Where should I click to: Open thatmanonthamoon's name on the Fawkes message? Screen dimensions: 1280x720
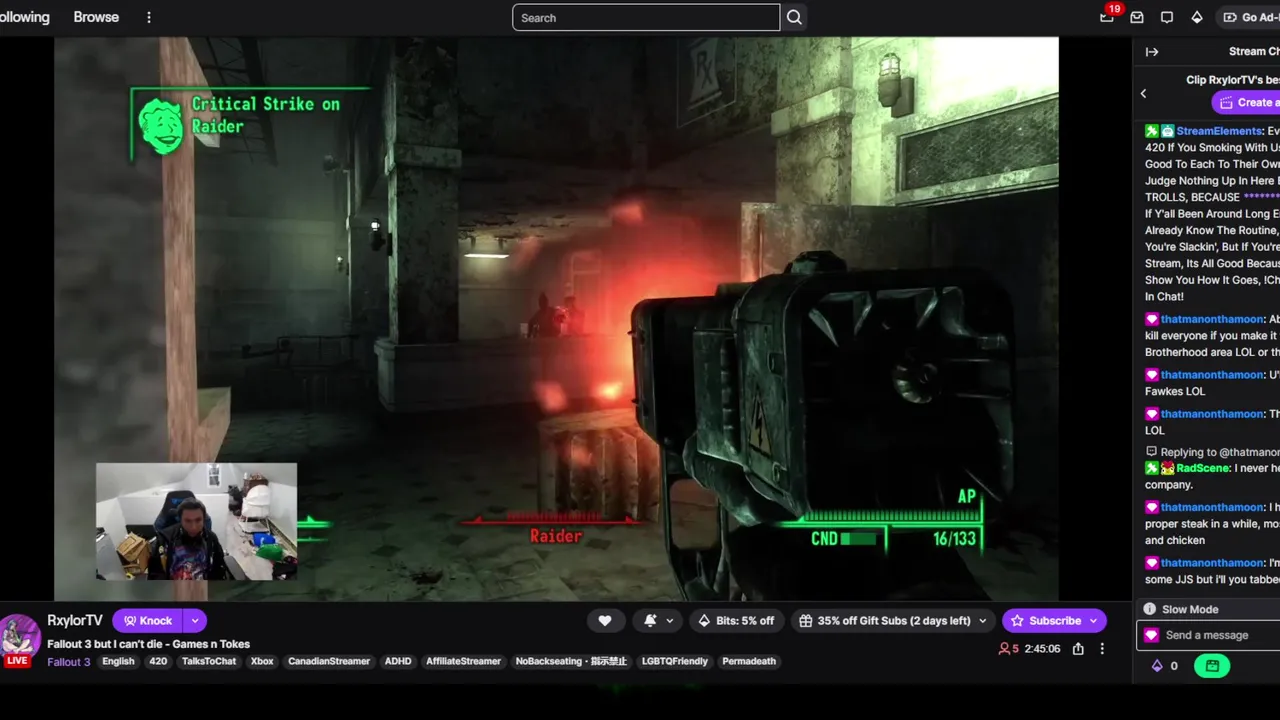tap(1212, 375)
